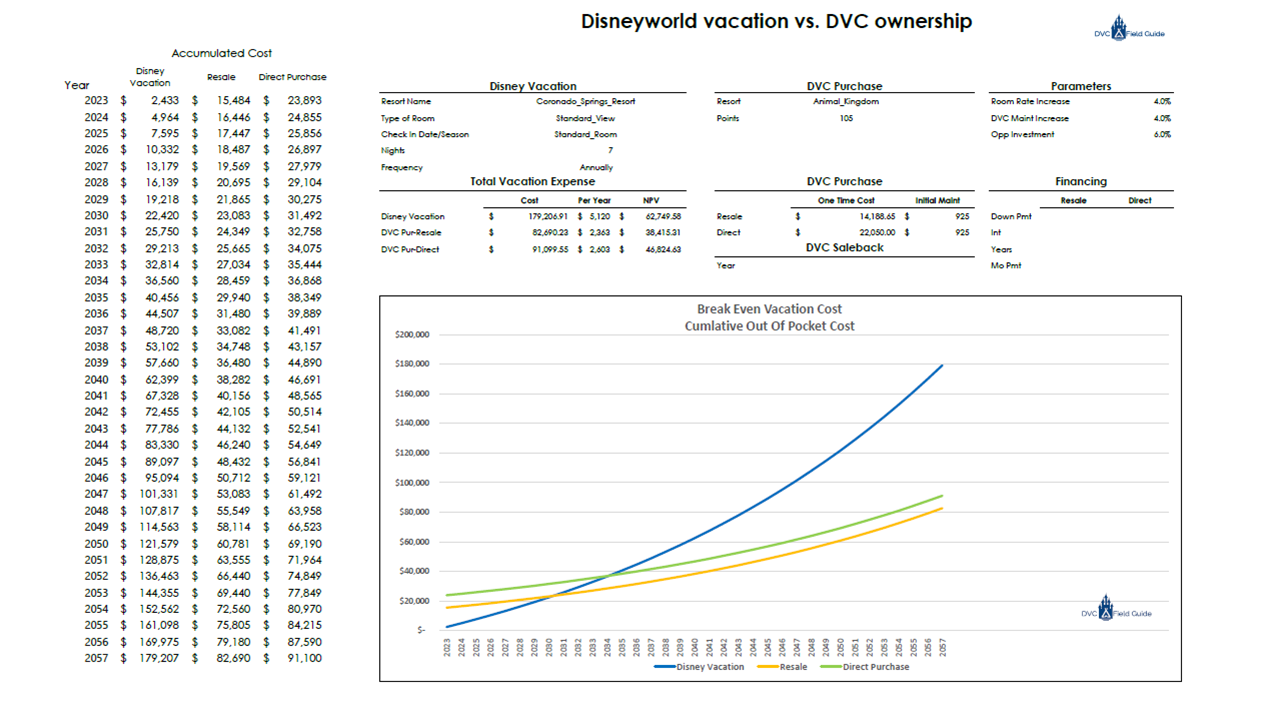Click the DVC Maint Increase 4.0% value
1280x720 pixels.
pos(1162,118)
